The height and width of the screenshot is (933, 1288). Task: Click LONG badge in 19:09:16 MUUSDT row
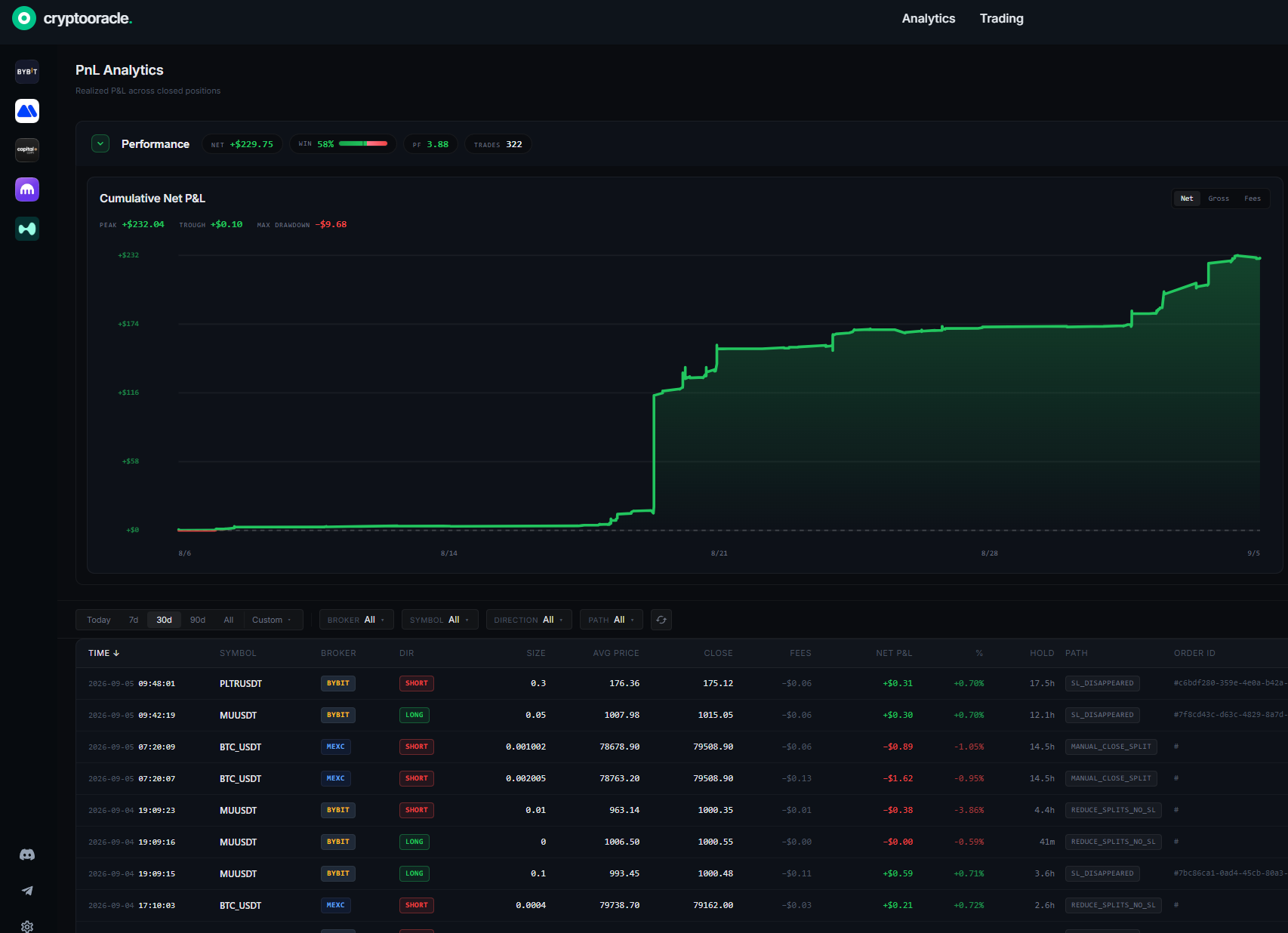(414, 842)
